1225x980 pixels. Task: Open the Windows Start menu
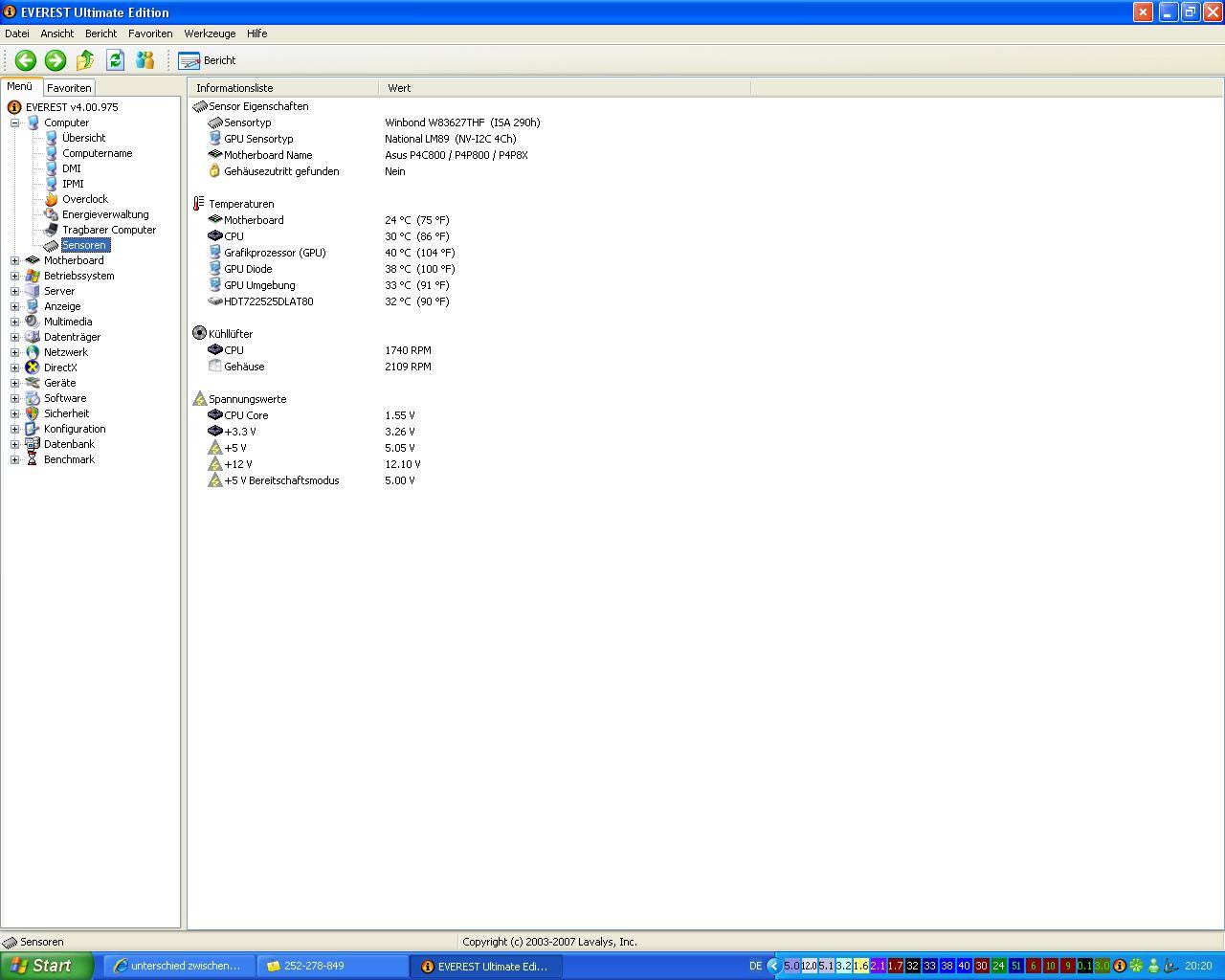pos(47,966)
